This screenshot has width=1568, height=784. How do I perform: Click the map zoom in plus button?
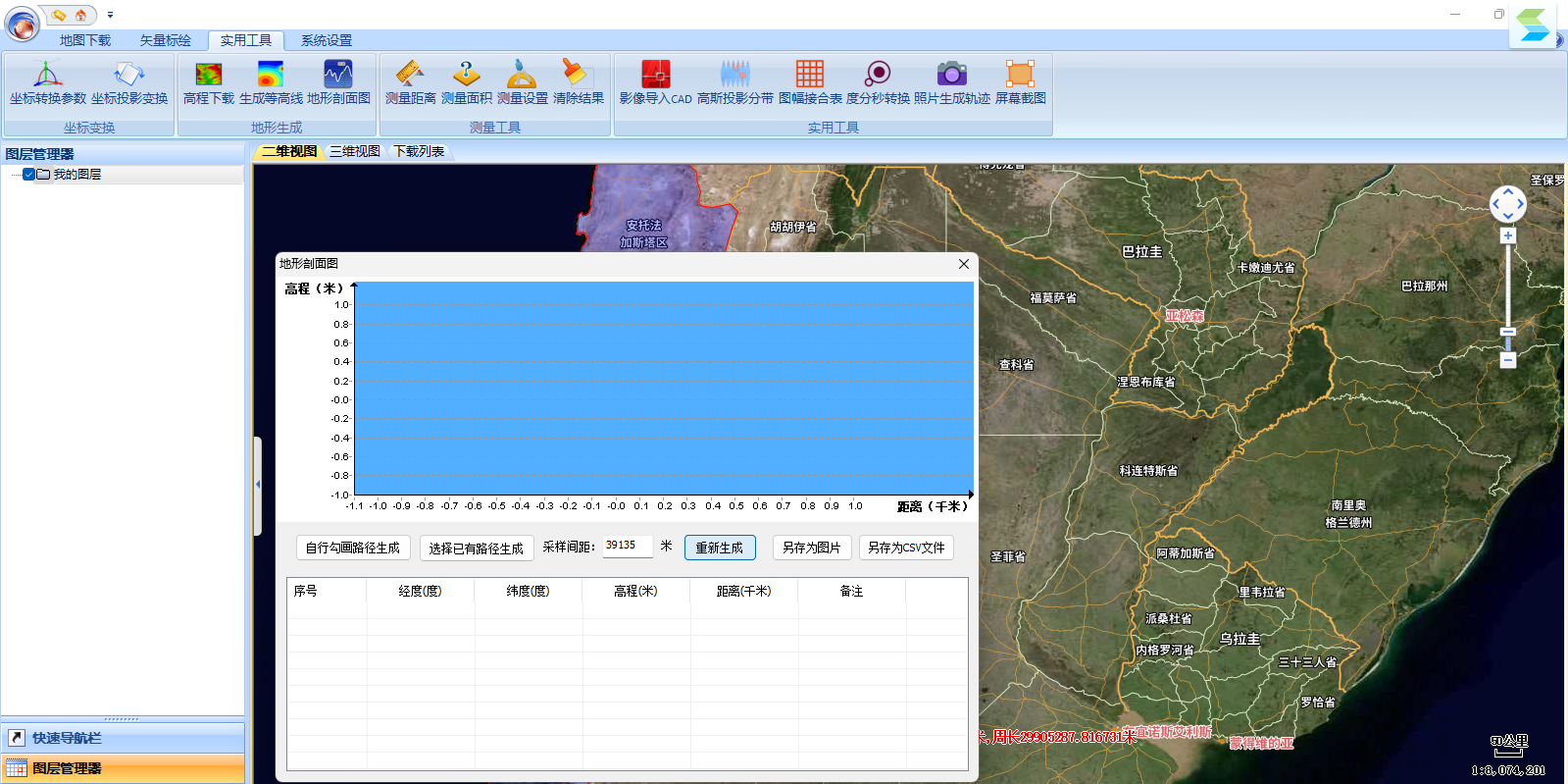point(1508,235)
